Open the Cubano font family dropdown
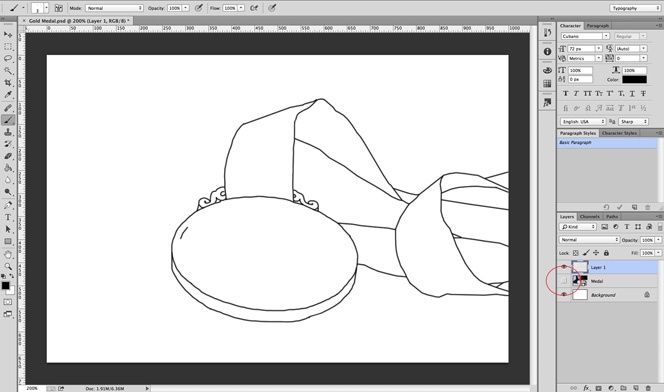664x392 pixels. coord(585,36)
